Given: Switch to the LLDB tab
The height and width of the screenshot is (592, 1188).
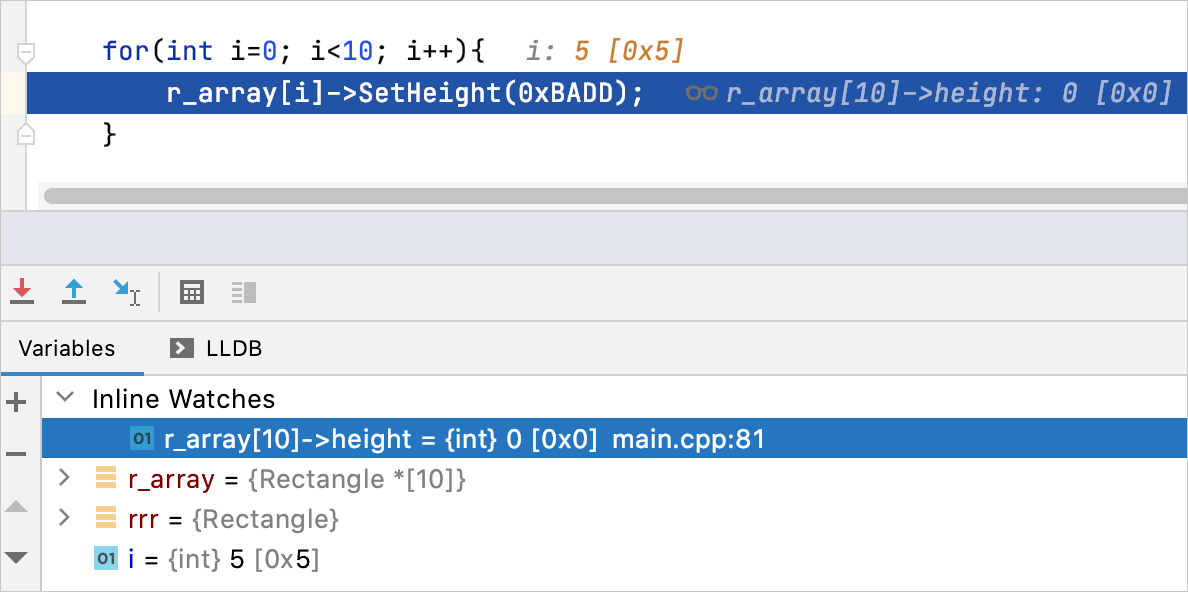Looking at the screenshot, I should pos(234,348).
